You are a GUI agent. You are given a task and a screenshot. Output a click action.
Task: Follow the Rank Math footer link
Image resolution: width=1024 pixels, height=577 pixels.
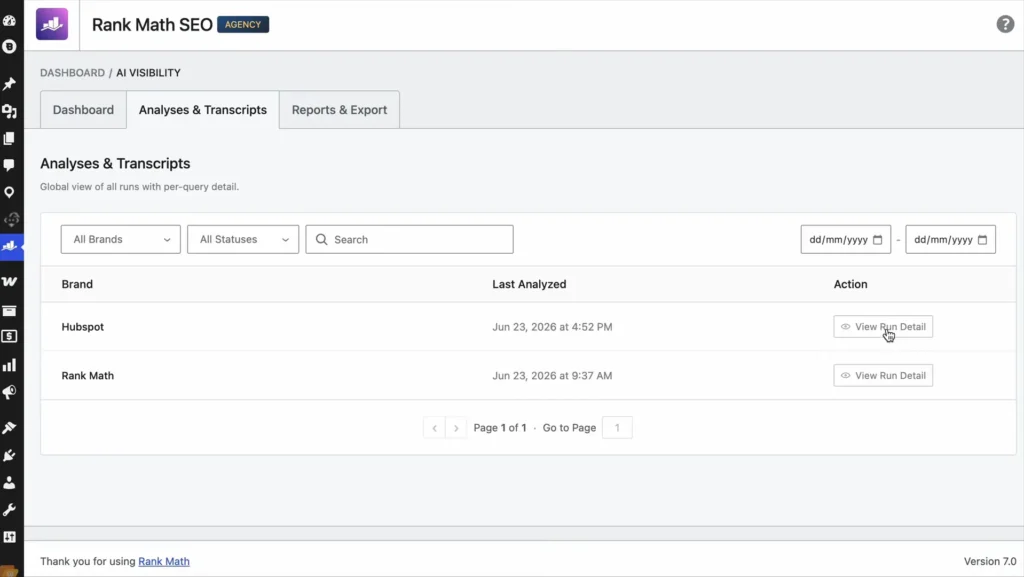[164, 561]
